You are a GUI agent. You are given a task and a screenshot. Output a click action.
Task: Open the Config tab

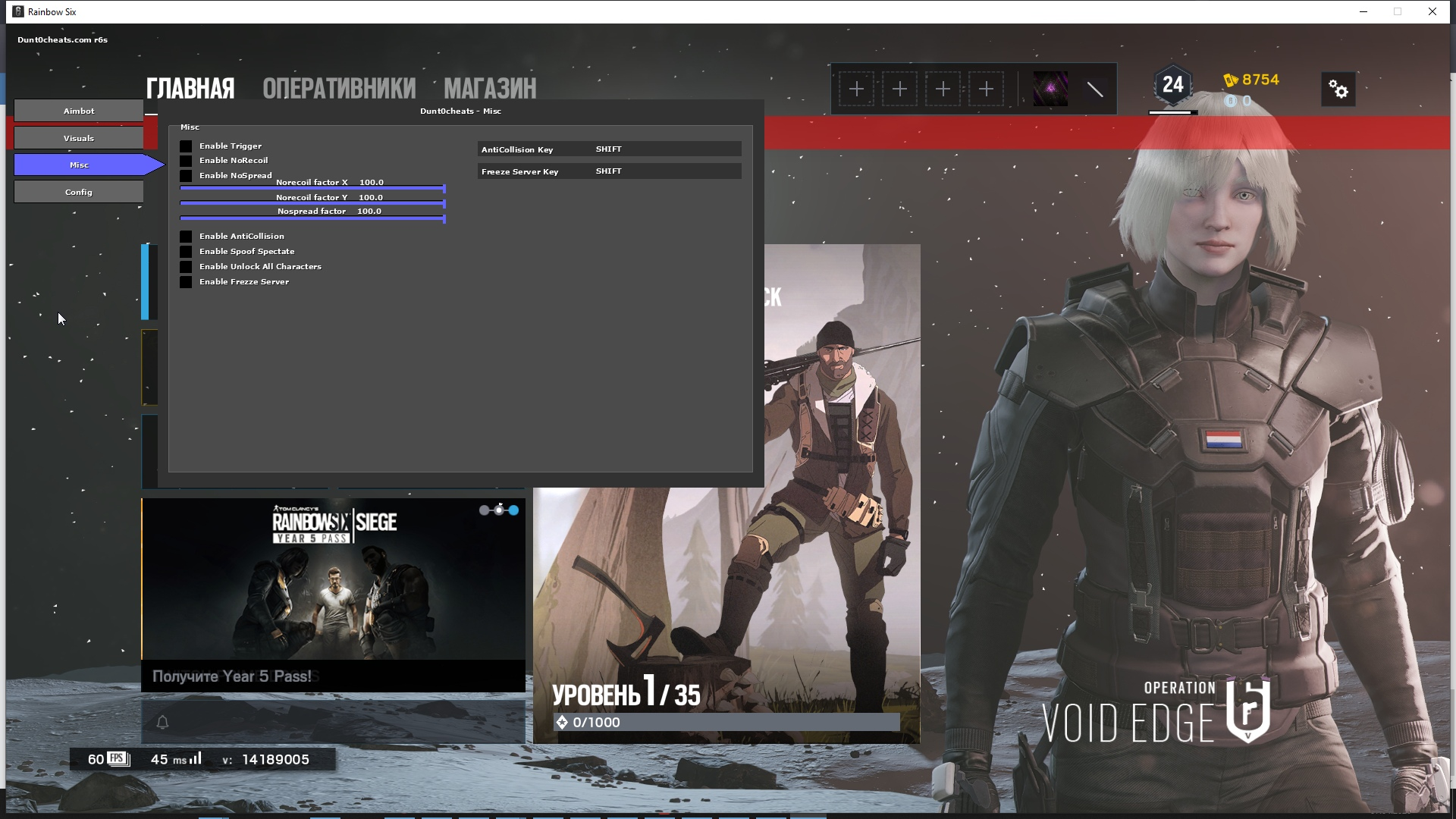pyautogui.click(x=79, y=192)
